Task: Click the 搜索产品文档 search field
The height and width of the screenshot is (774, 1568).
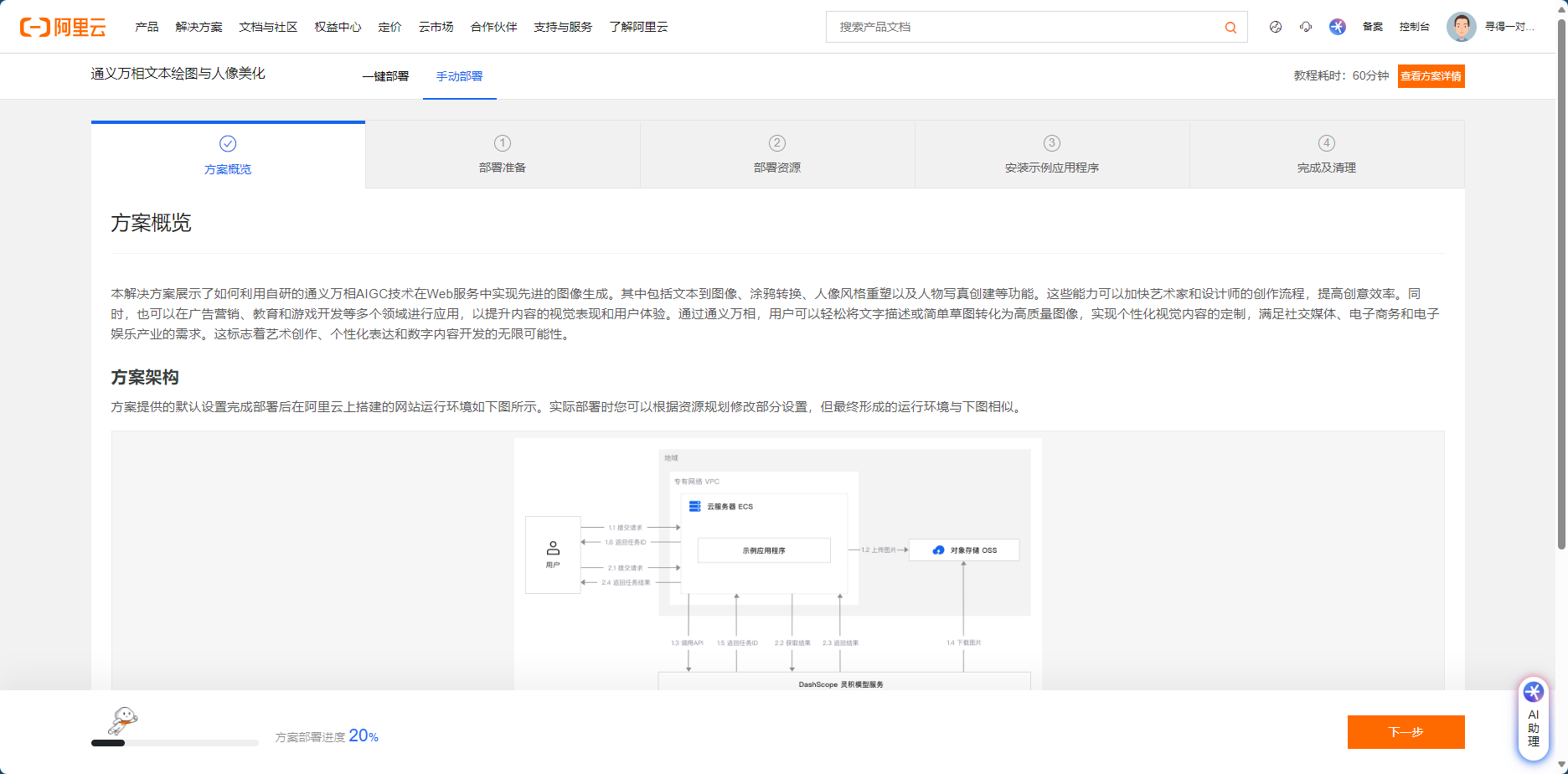Action: coord(1037,27)
